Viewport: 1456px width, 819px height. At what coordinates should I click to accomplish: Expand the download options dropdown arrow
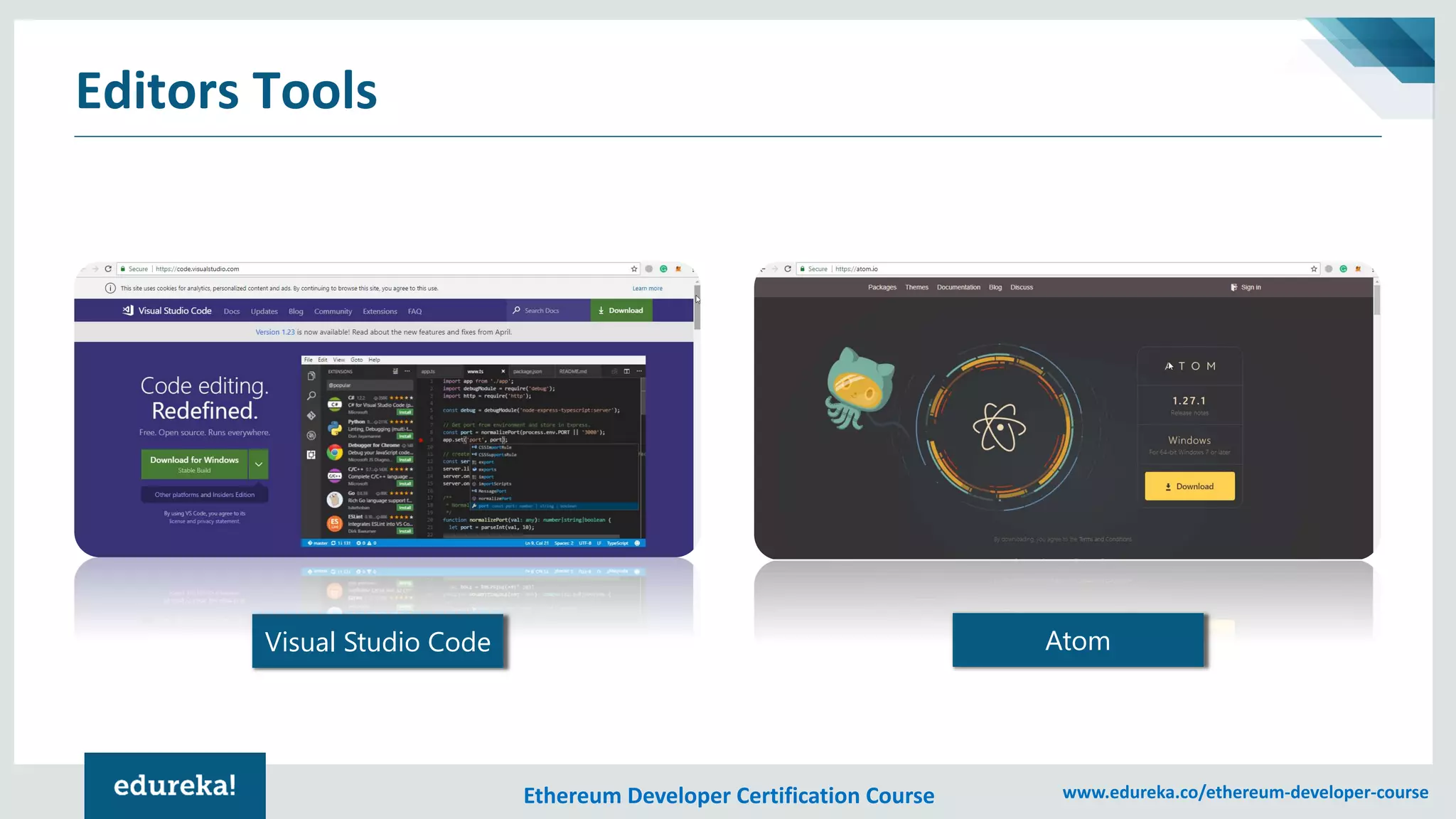point(259,464)
